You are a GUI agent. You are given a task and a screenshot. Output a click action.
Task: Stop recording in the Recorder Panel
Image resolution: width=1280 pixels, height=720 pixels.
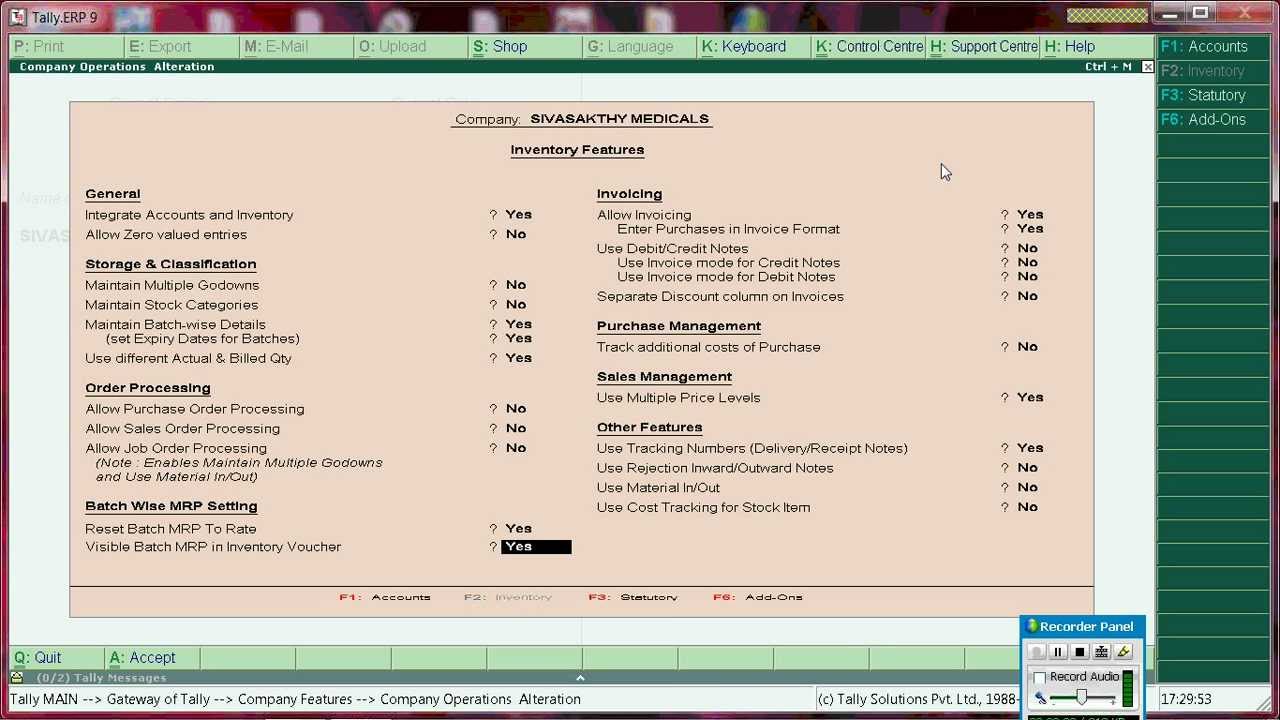[1080, 652]
